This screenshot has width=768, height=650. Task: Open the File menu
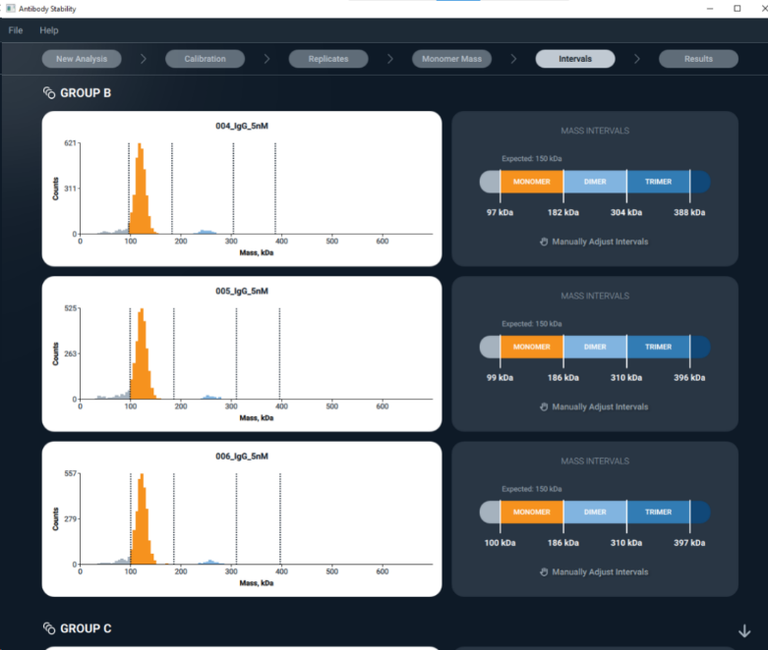[x=16, y=30]
